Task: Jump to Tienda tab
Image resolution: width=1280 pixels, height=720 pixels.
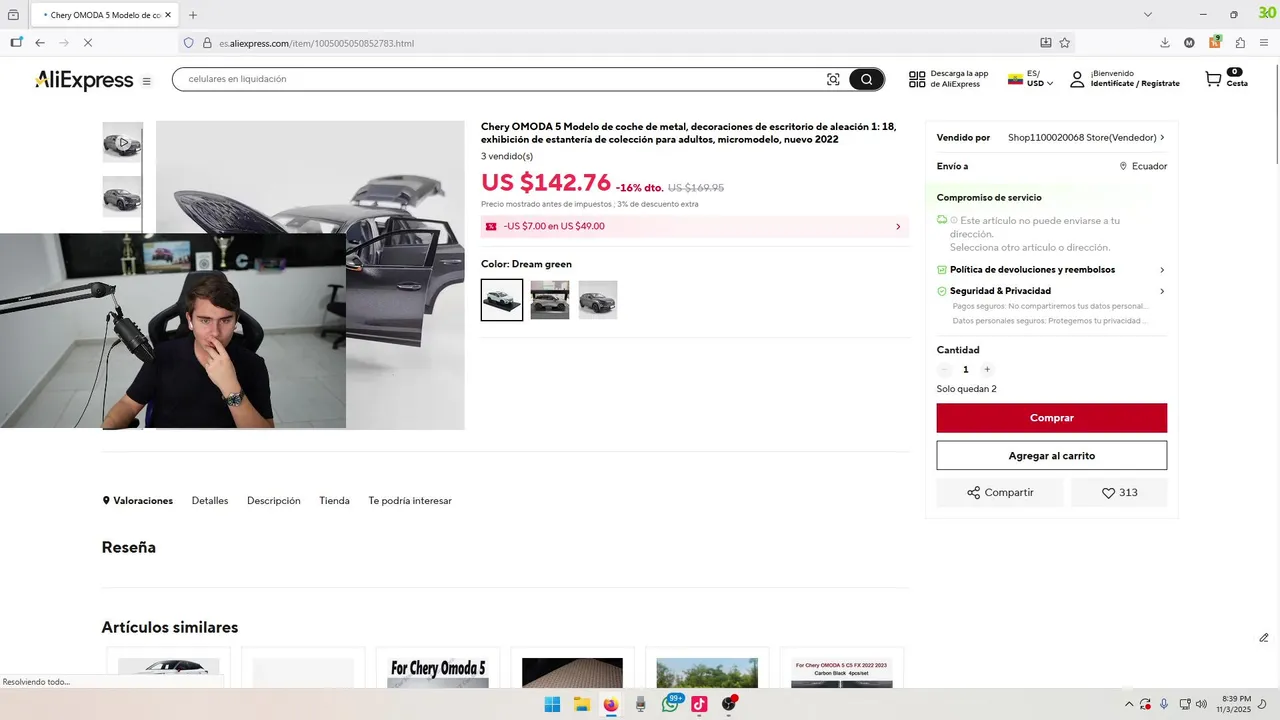Action: click(334, 501)
